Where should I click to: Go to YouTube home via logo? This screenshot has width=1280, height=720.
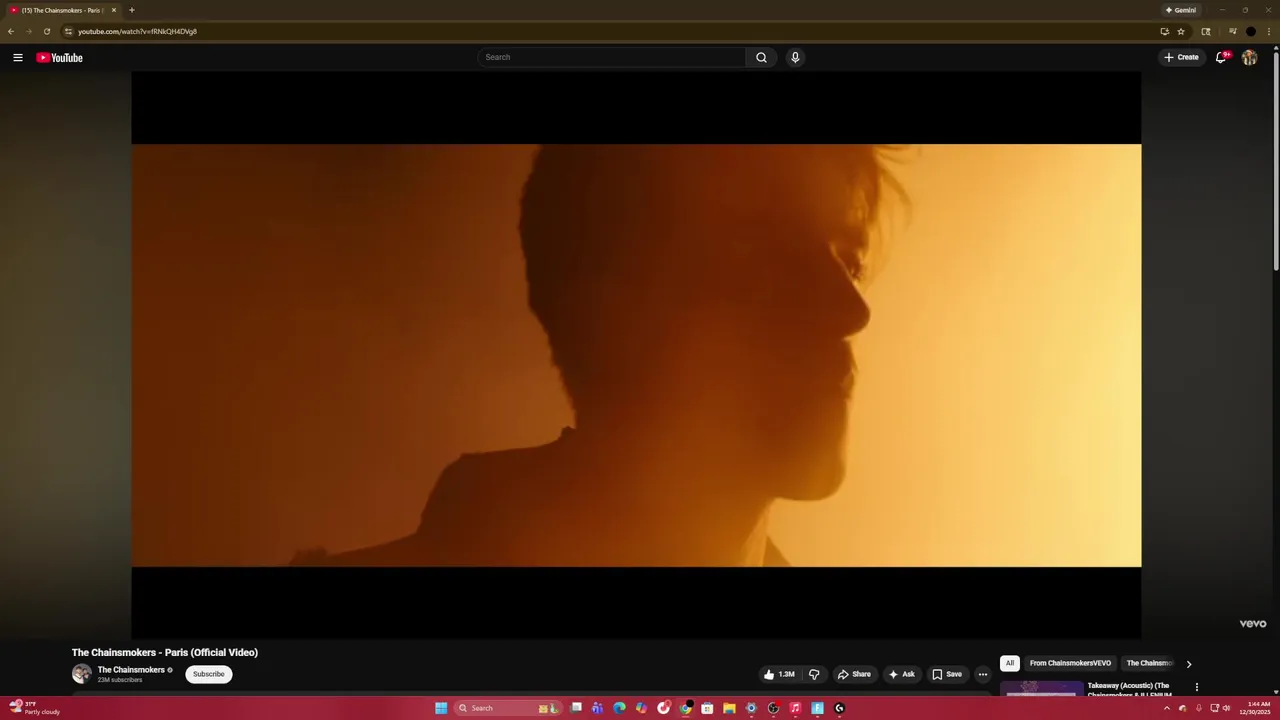coord(59,57)
